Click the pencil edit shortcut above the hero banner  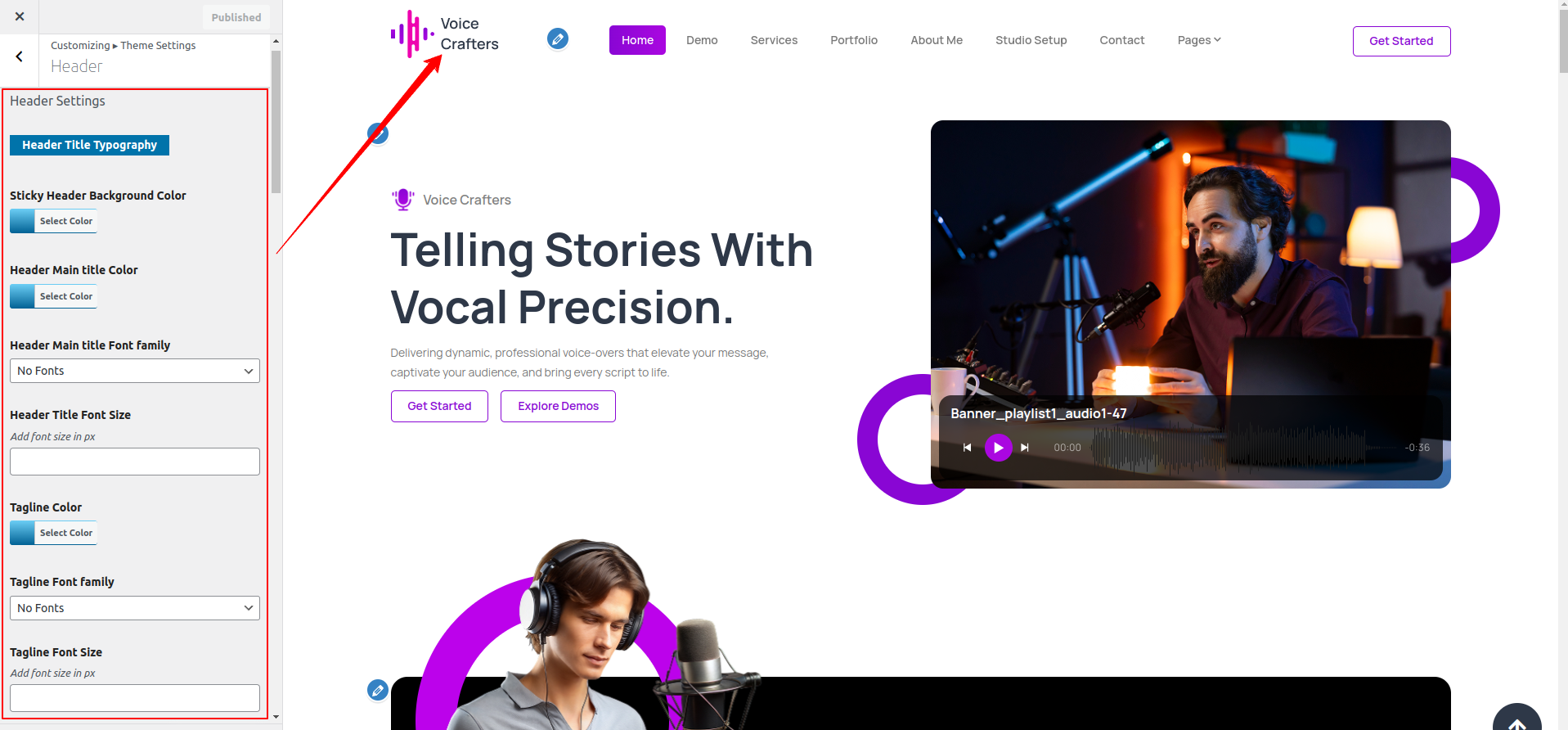pyautogui.click(x=378, y=133)
